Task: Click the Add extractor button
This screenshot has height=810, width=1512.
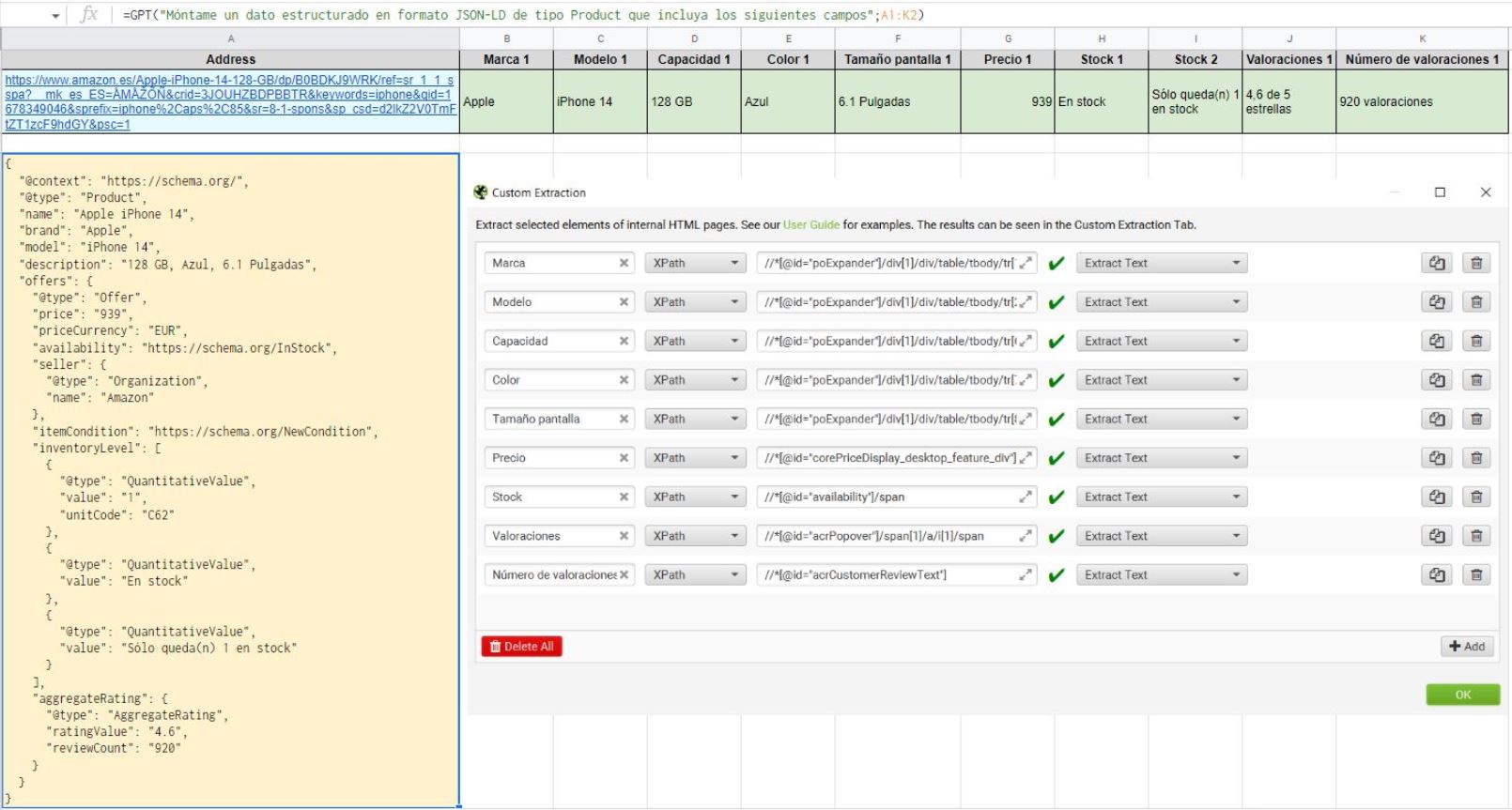Action: (x=1466, y=647)
